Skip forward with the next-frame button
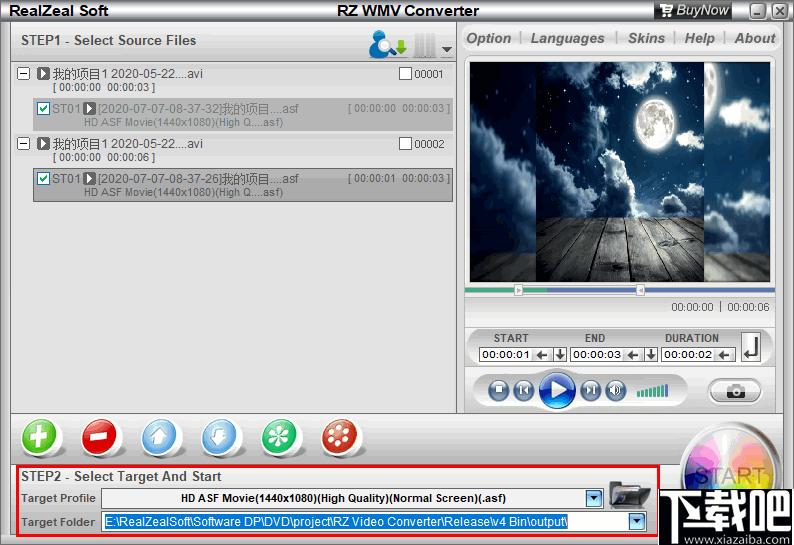The height and width of the screenshot is (545, 794). (590, 390)
